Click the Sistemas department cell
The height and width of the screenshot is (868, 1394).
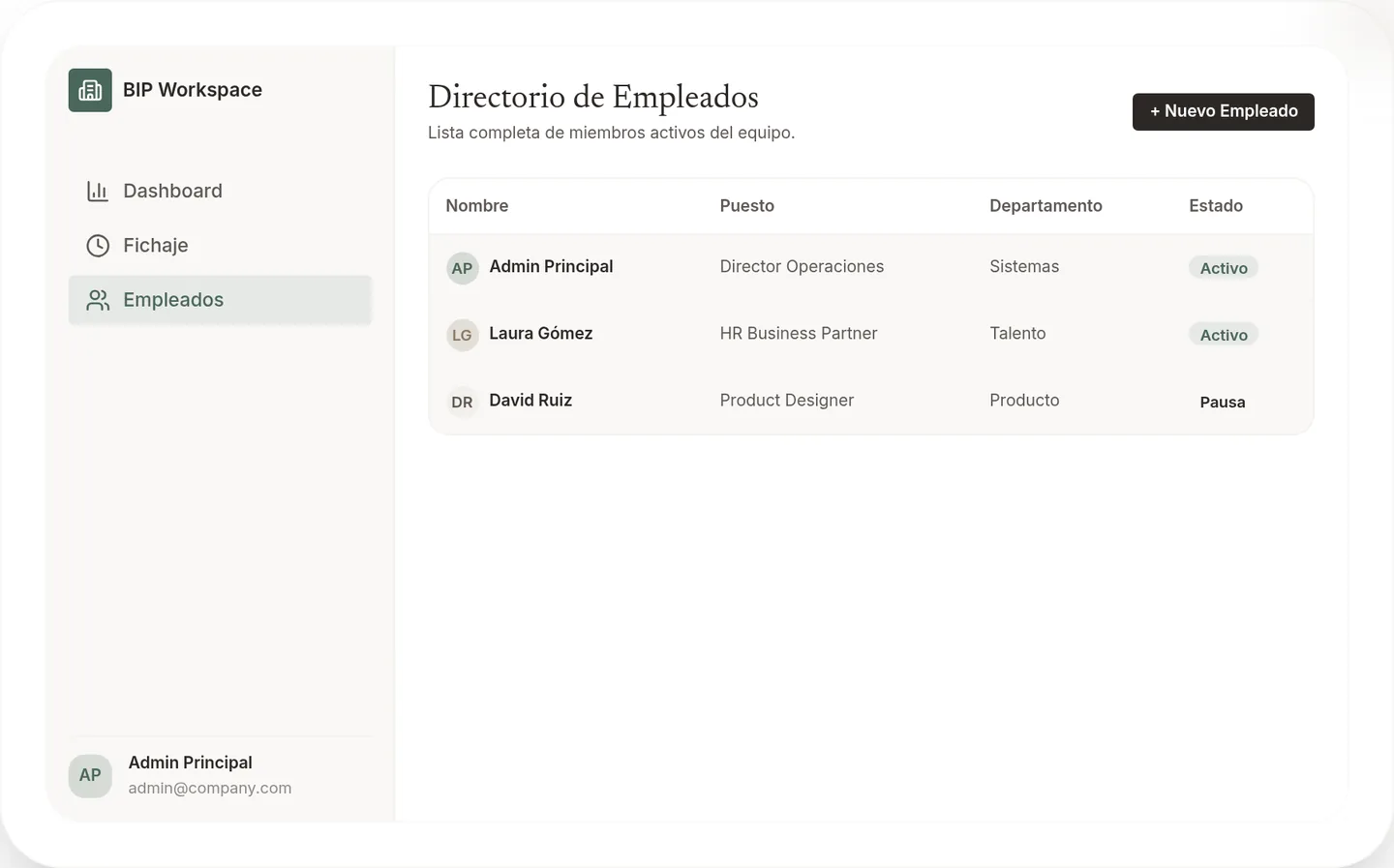pyautogui.click(x=1024, y=266)
